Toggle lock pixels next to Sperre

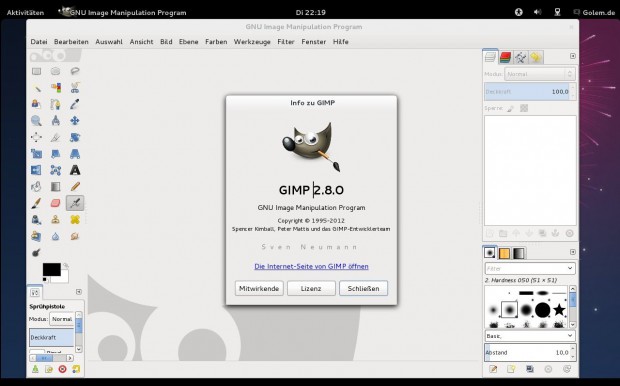510,108
